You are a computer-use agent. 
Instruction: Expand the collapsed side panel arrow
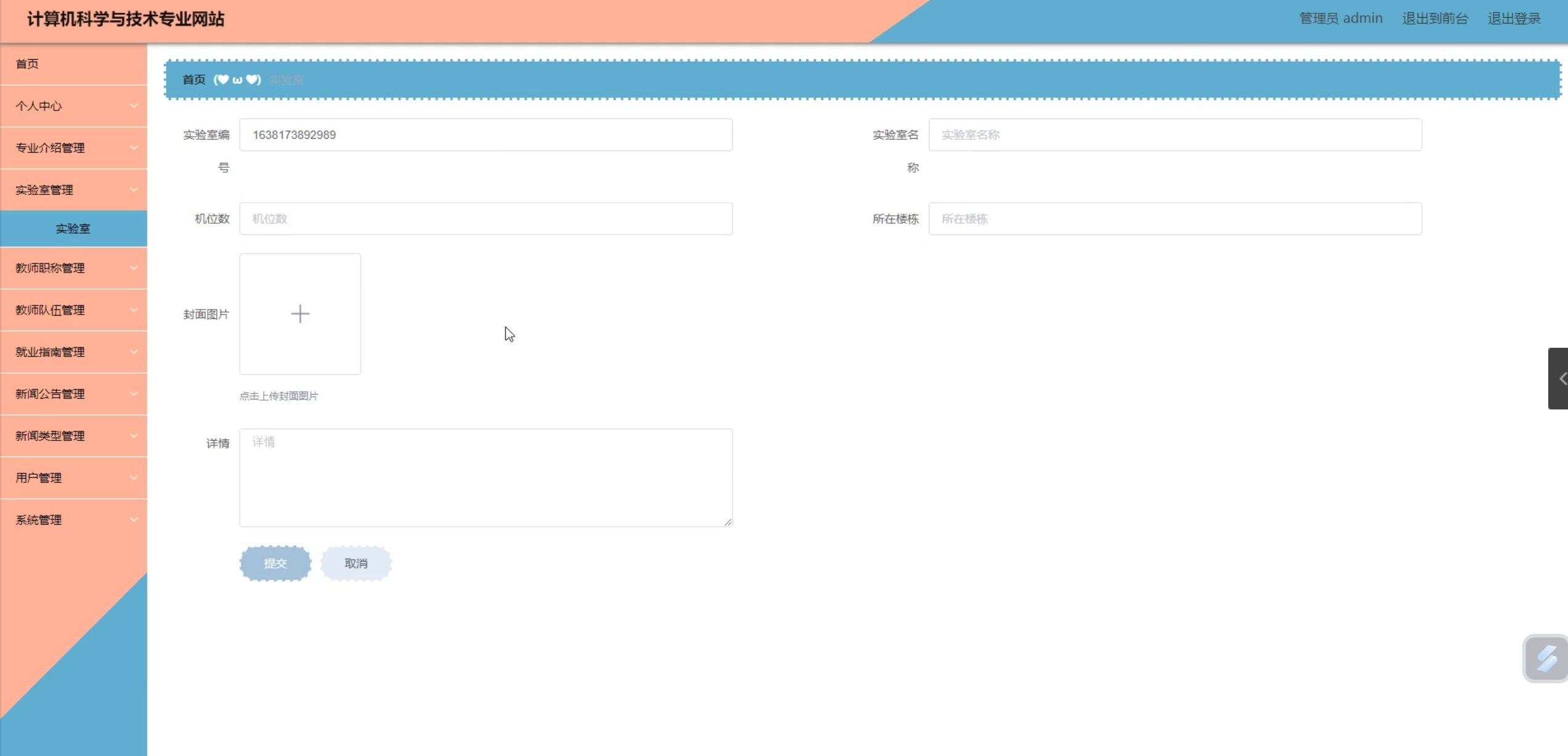(x=1560, y=379)
